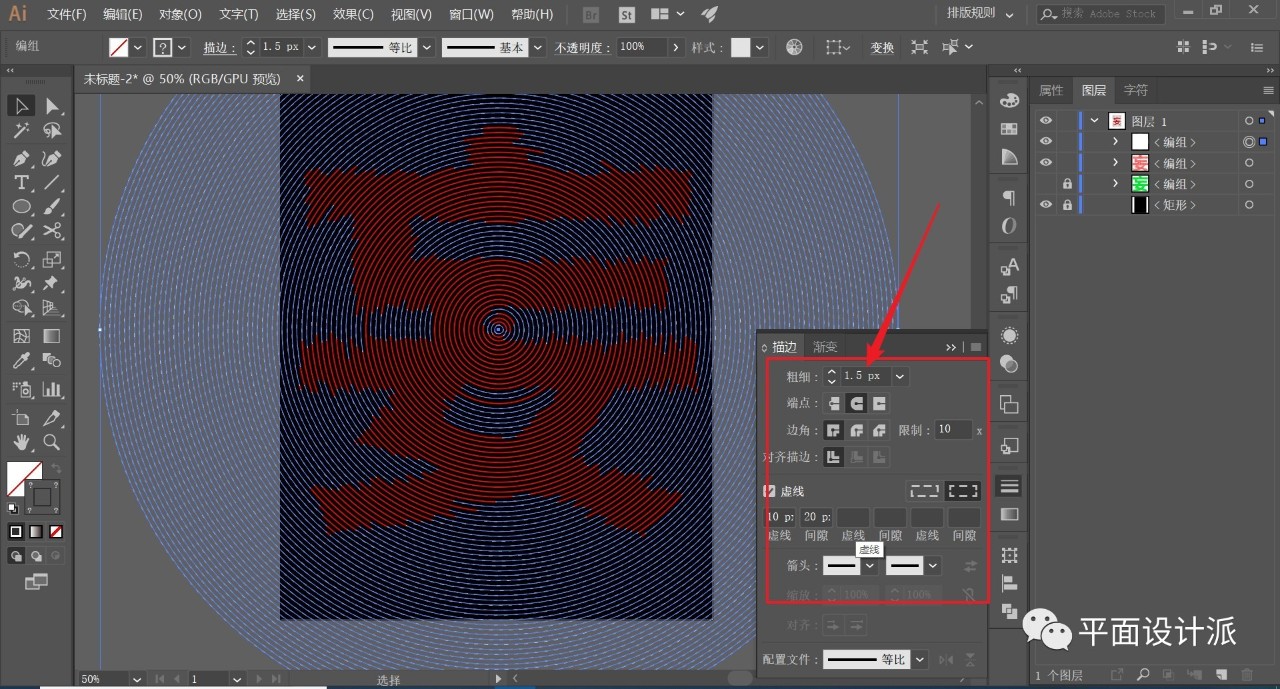Open Adobe Stock via St icon
The height and width of the screenshot is (689, 1280).
click(x=627, y=15)
